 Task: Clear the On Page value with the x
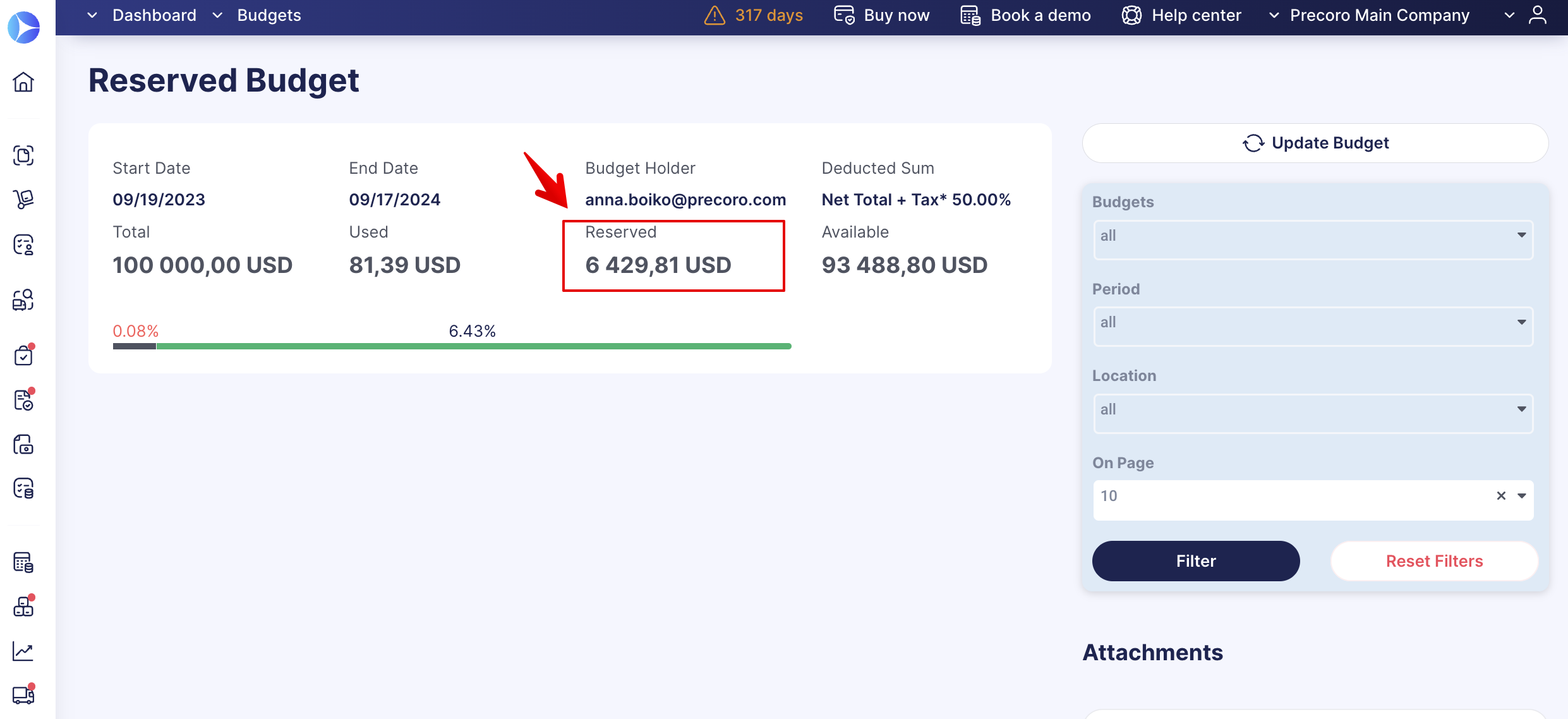(x=1502, y=496)
